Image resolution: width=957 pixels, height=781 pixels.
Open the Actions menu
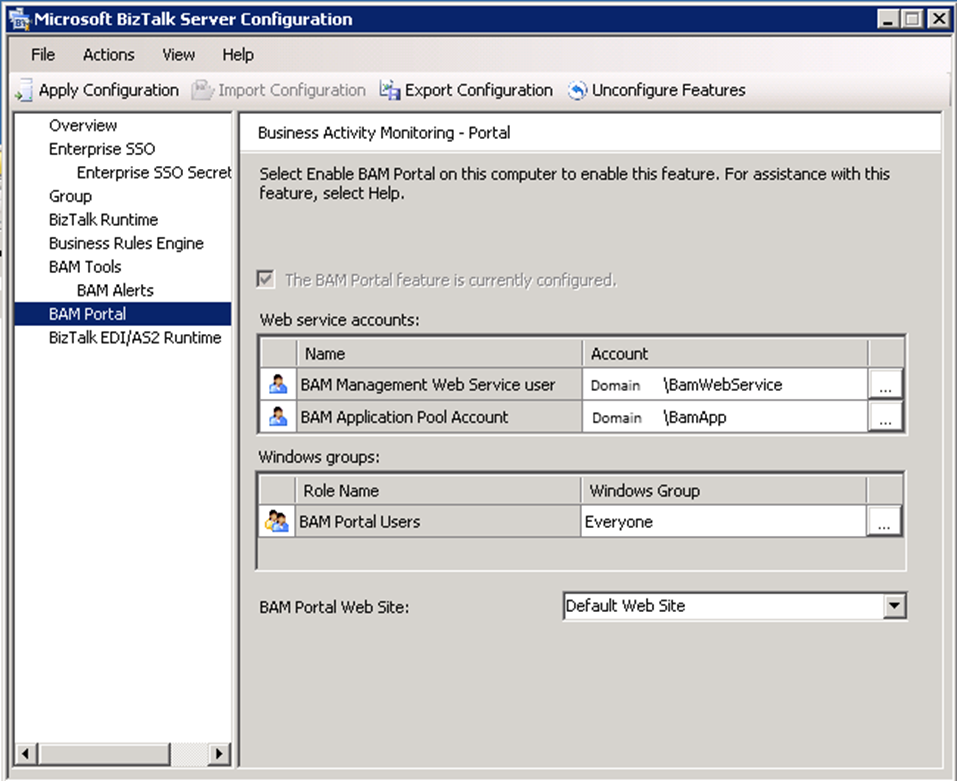tap(108, 55)
